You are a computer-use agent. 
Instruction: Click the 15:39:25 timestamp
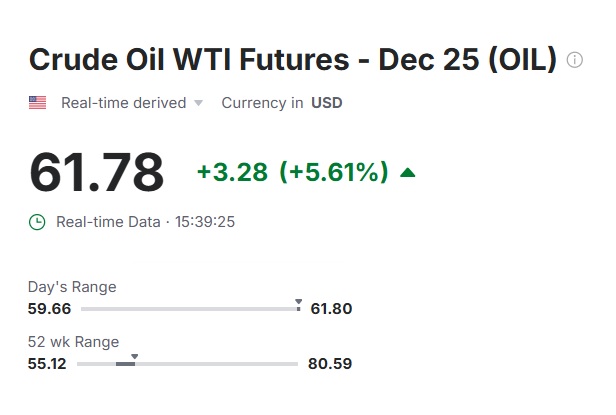click(x=204, y=221)
